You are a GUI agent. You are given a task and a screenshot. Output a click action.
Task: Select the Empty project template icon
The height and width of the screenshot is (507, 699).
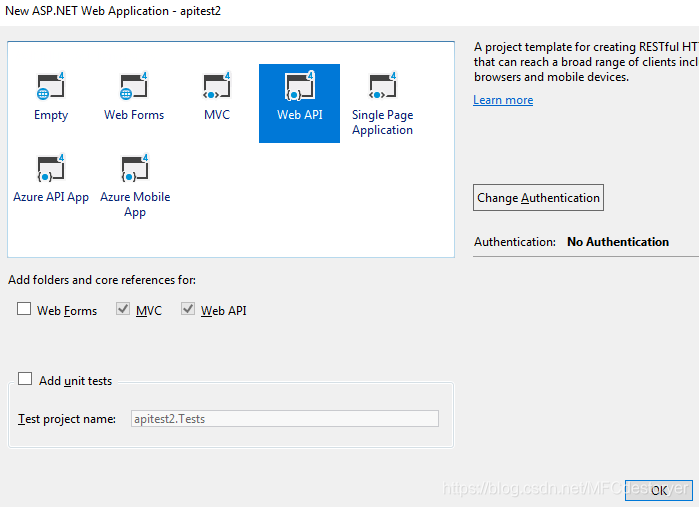[50, 86]
